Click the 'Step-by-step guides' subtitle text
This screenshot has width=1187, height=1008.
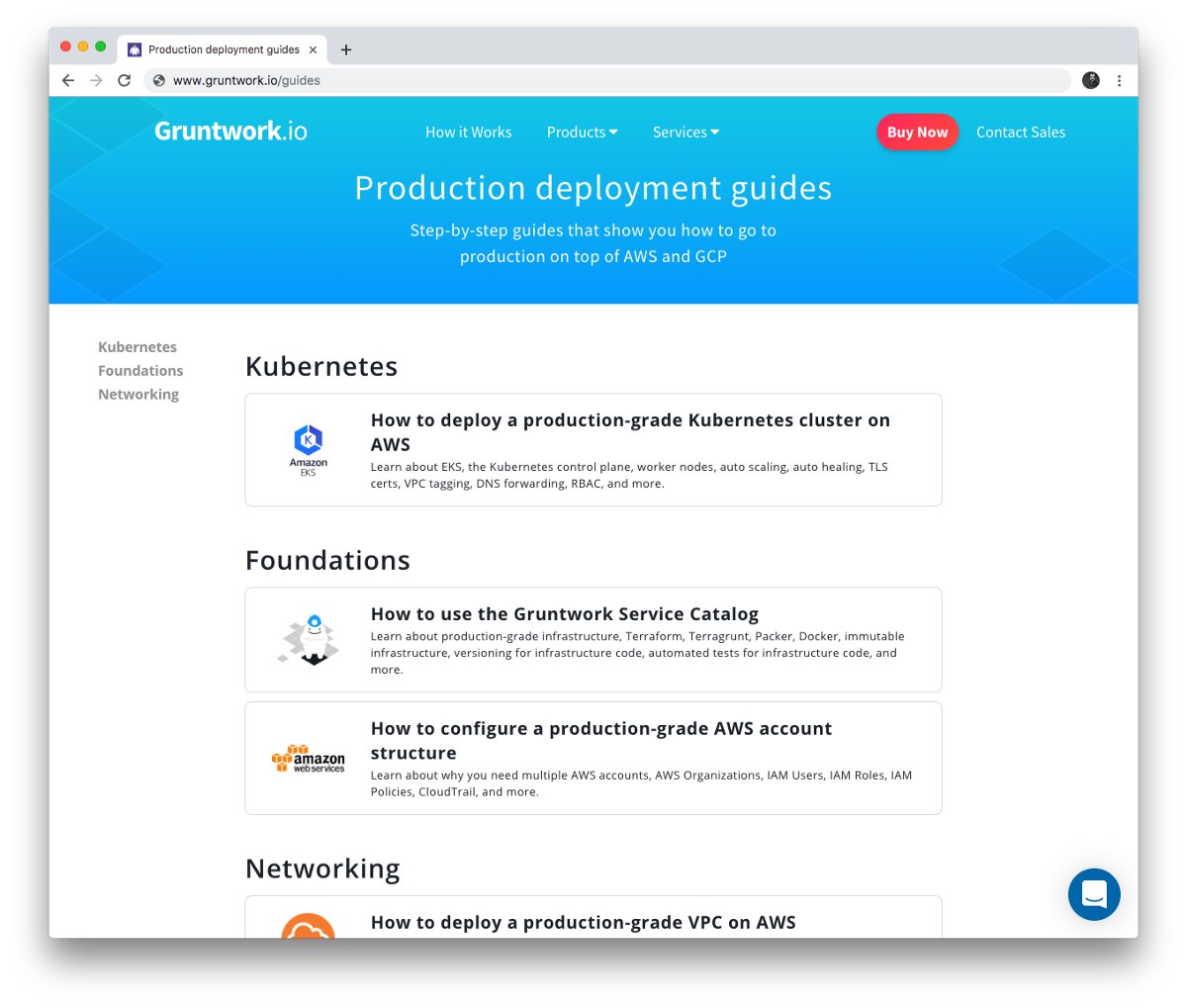(593, 243)
